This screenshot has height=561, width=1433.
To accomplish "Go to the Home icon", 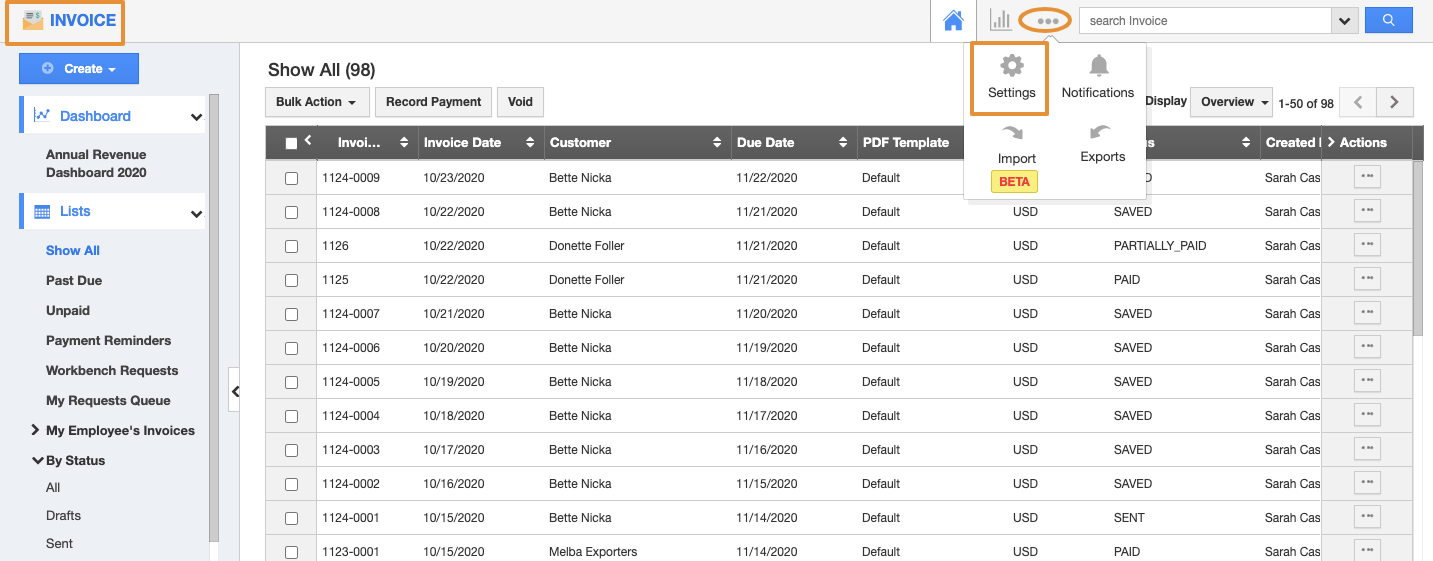I will 953,20.
